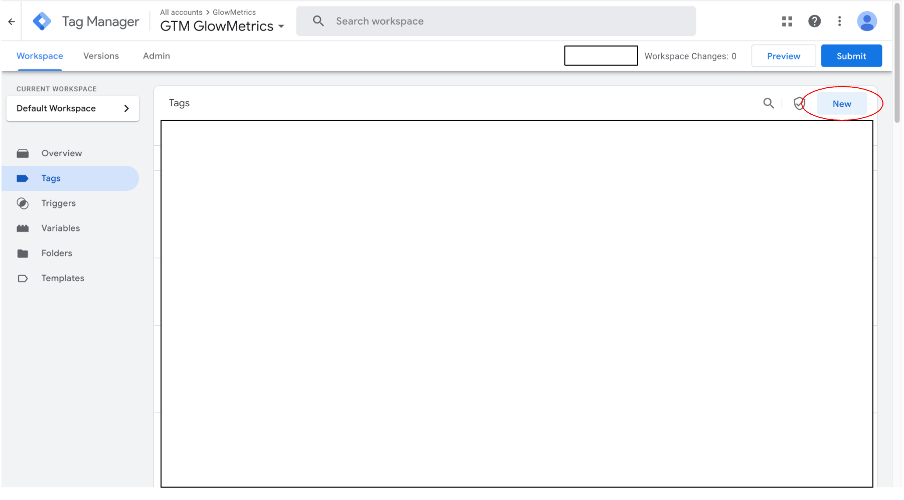Screen dimensions: 904x500
Task: Click the Submit button
Action: tap(851, 56)
